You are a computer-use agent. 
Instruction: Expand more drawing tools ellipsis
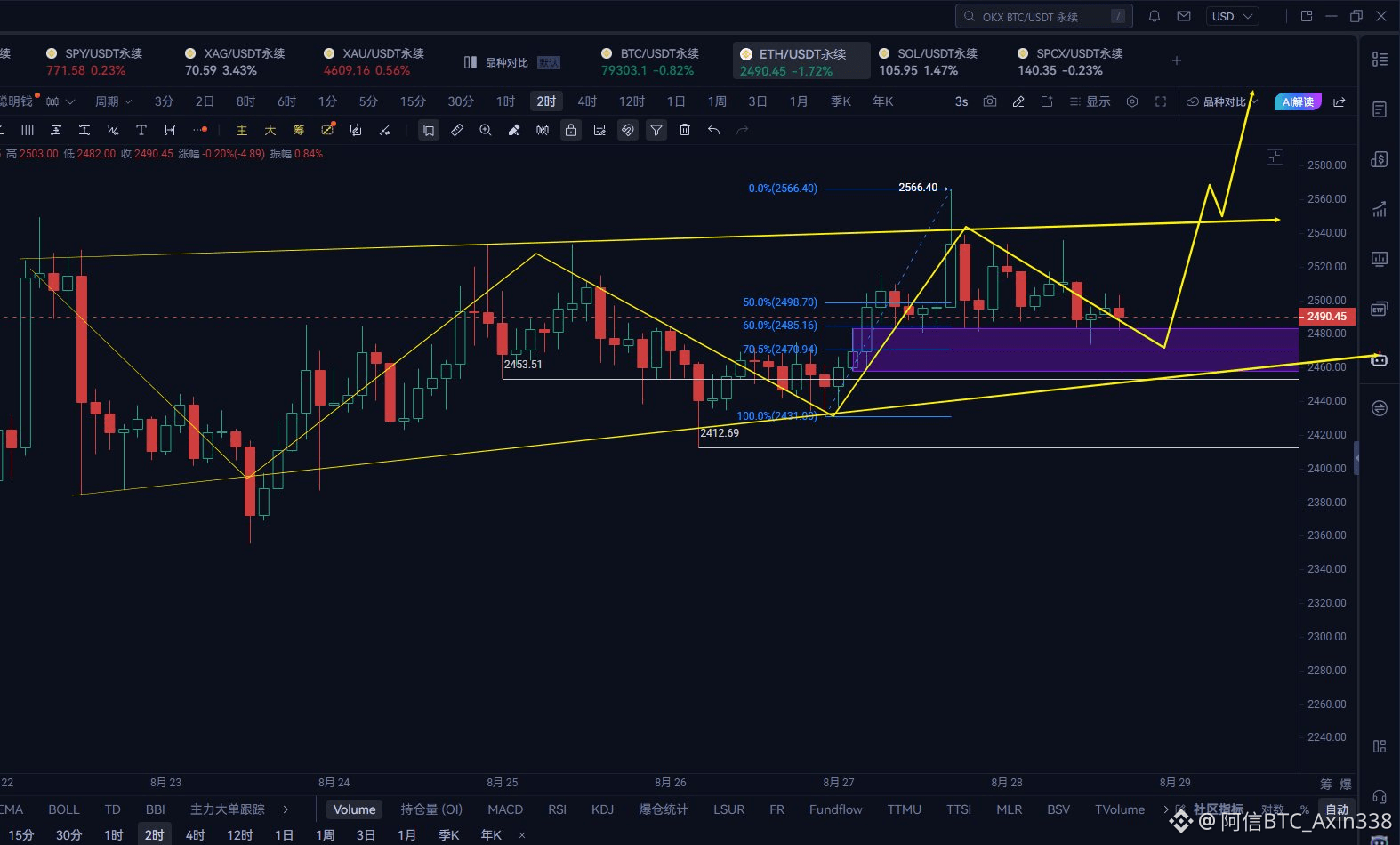pyautogui.click(x=200, y=130)
